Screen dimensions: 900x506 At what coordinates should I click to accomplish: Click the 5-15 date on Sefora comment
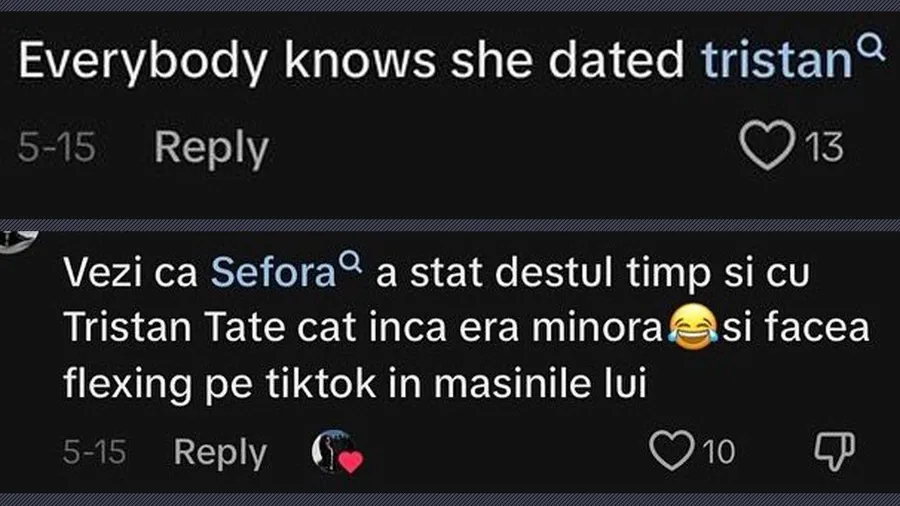(x=95, y=452)
